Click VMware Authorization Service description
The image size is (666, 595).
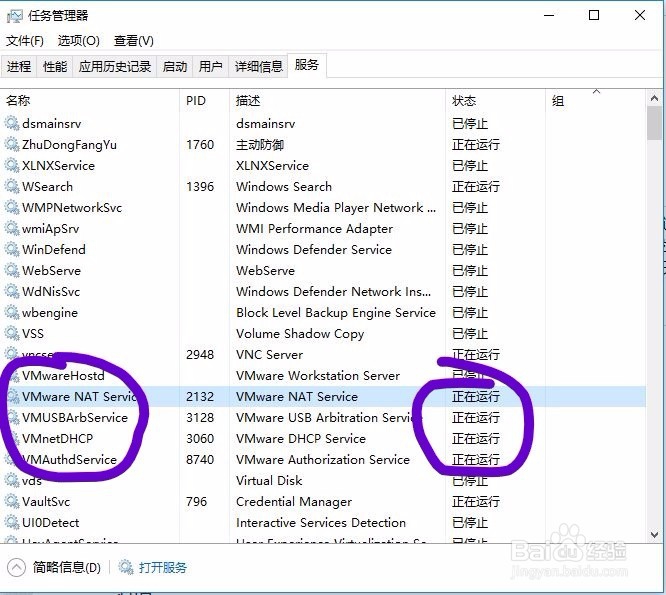323,460
